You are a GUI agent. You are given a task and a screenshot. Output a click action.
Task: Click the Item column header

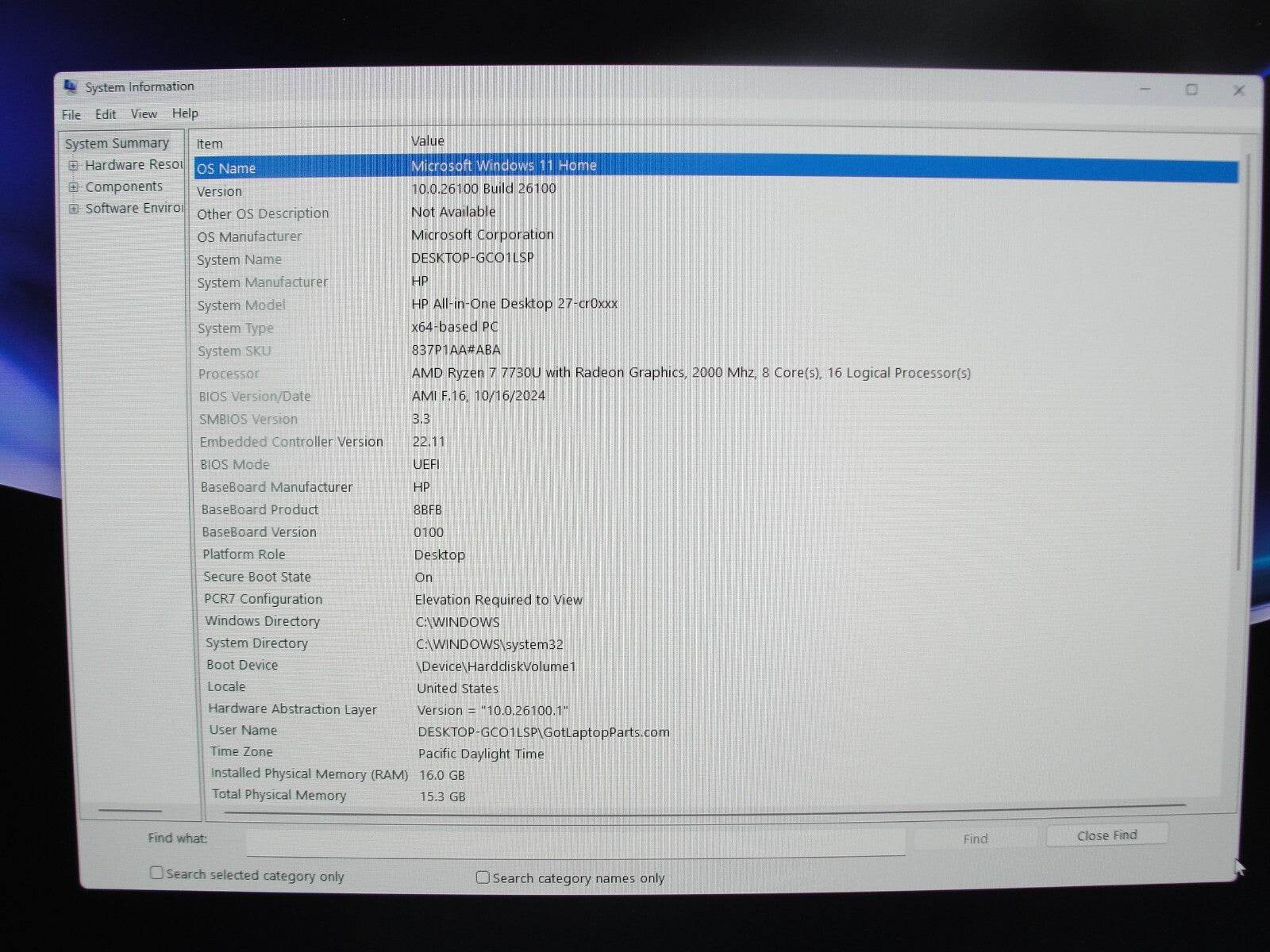click(210, 144)
